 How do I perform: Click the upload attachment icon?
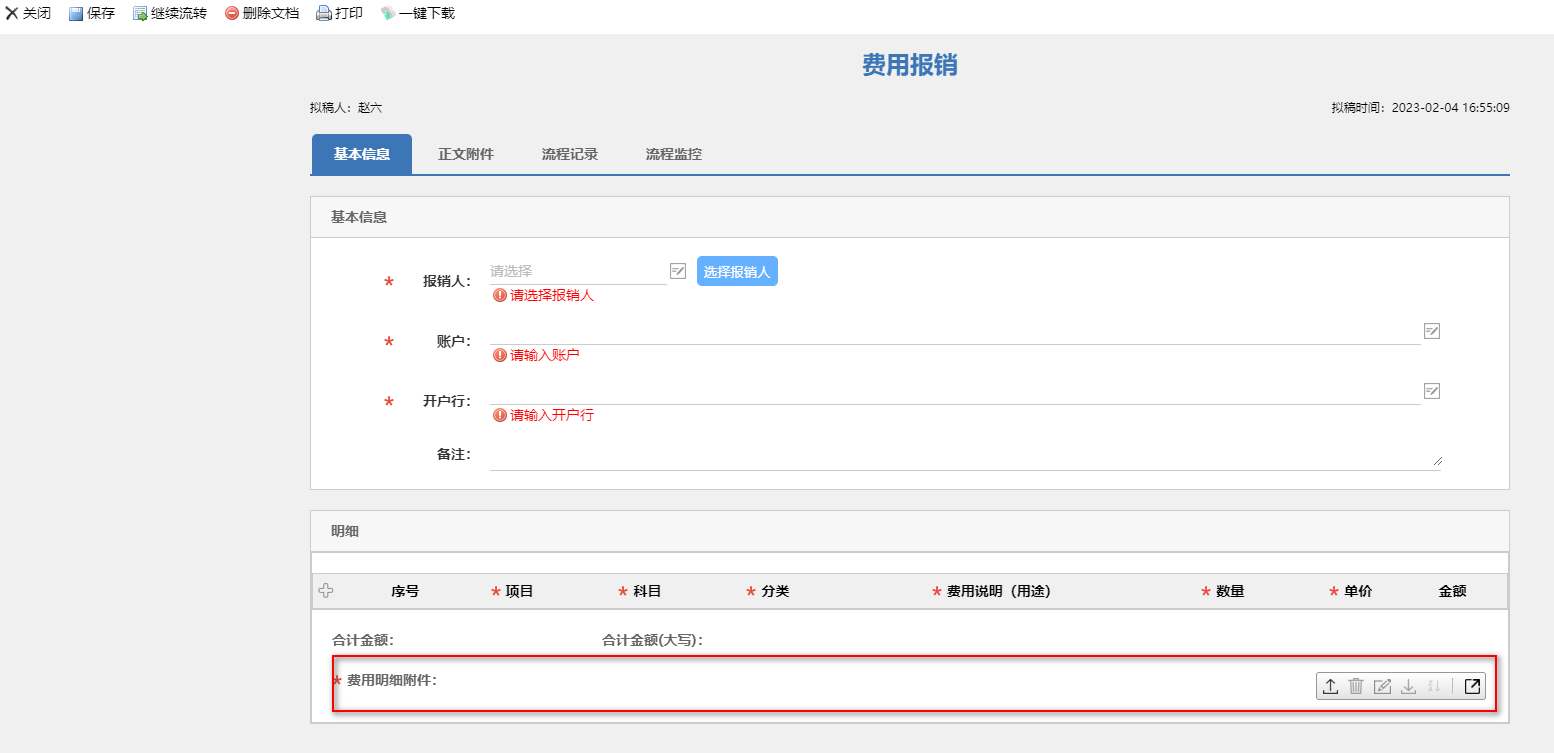[x=1331, y=686]
